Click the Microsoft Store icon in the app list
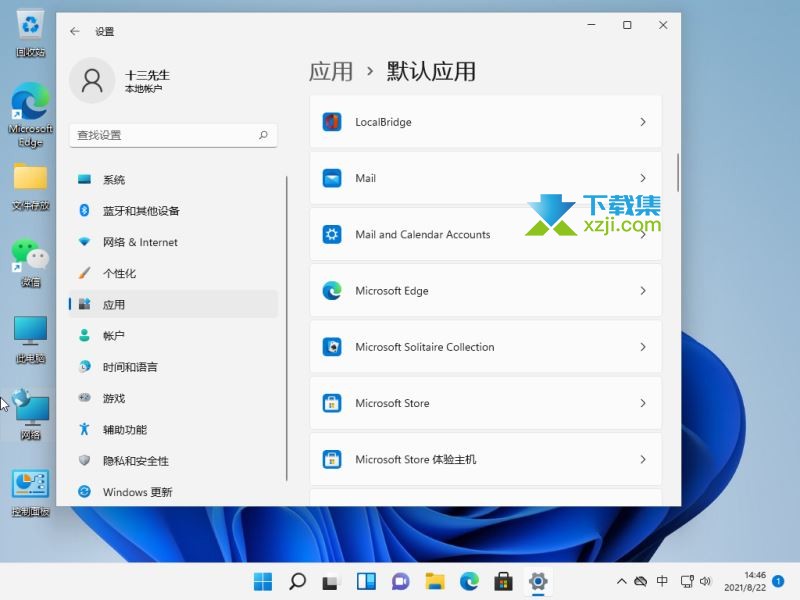 coord(332,403)
